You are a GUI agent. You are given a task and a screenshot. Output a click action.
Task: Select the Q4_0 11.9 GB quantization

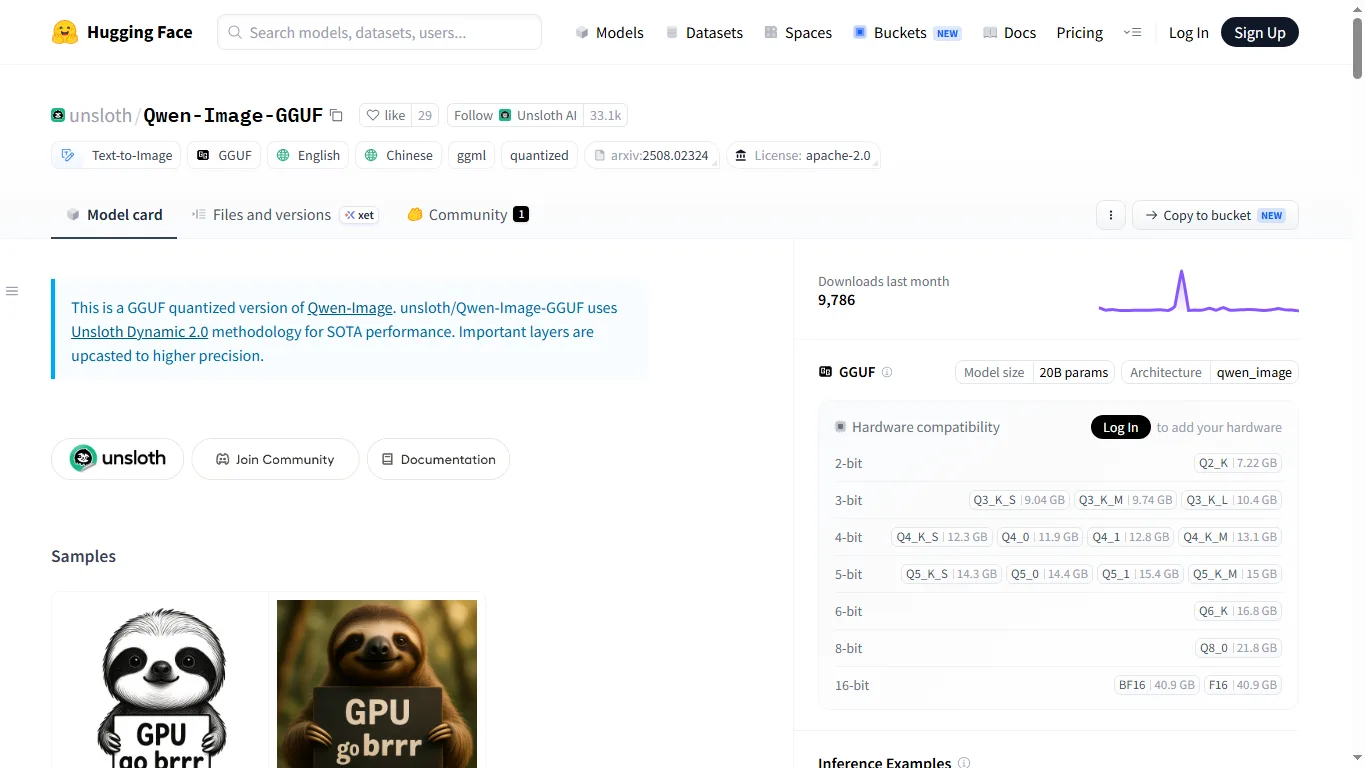tap(1040, 537)
